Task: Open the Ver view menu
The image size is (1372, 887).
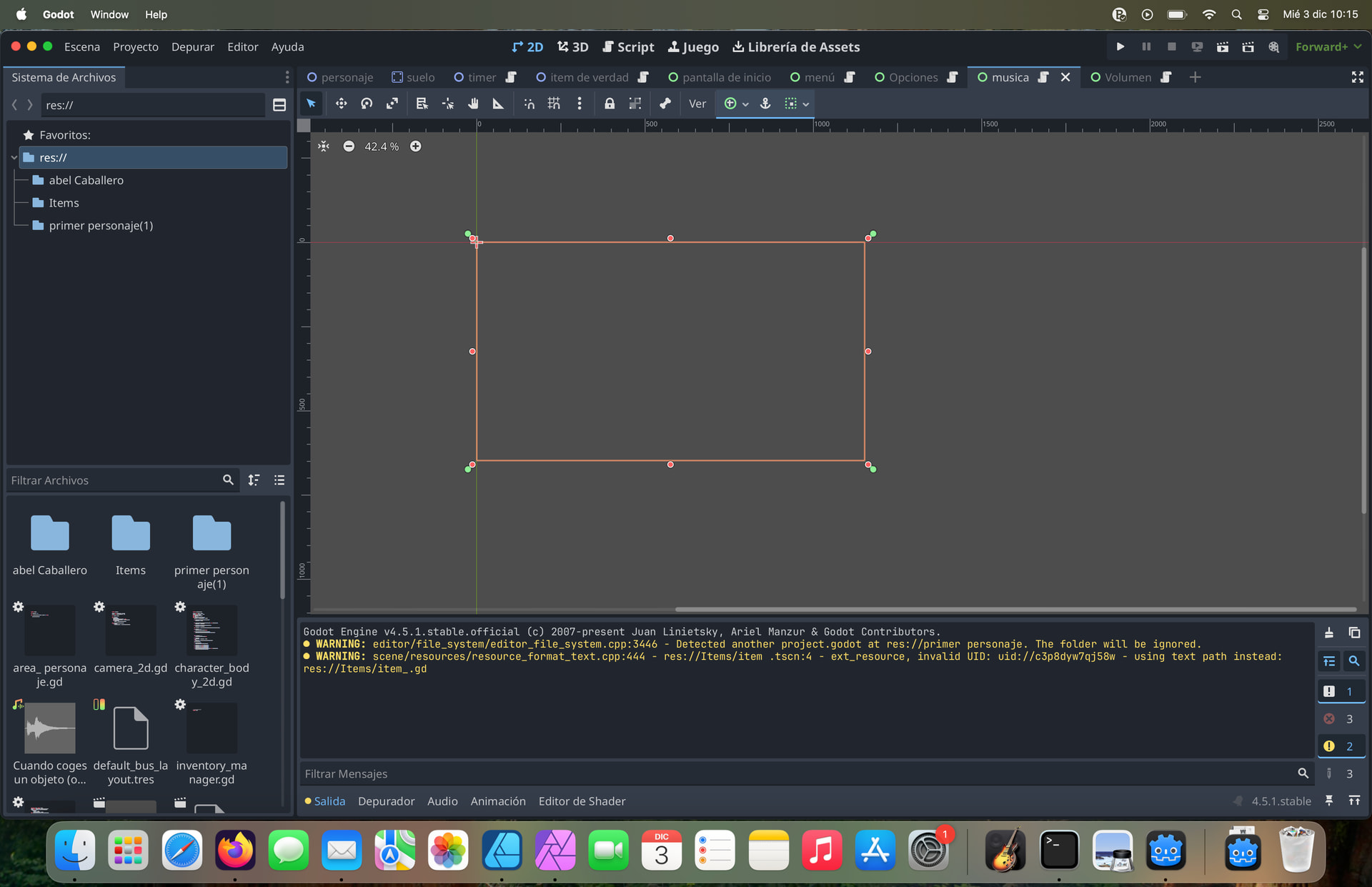Action: tap(697, 104)
